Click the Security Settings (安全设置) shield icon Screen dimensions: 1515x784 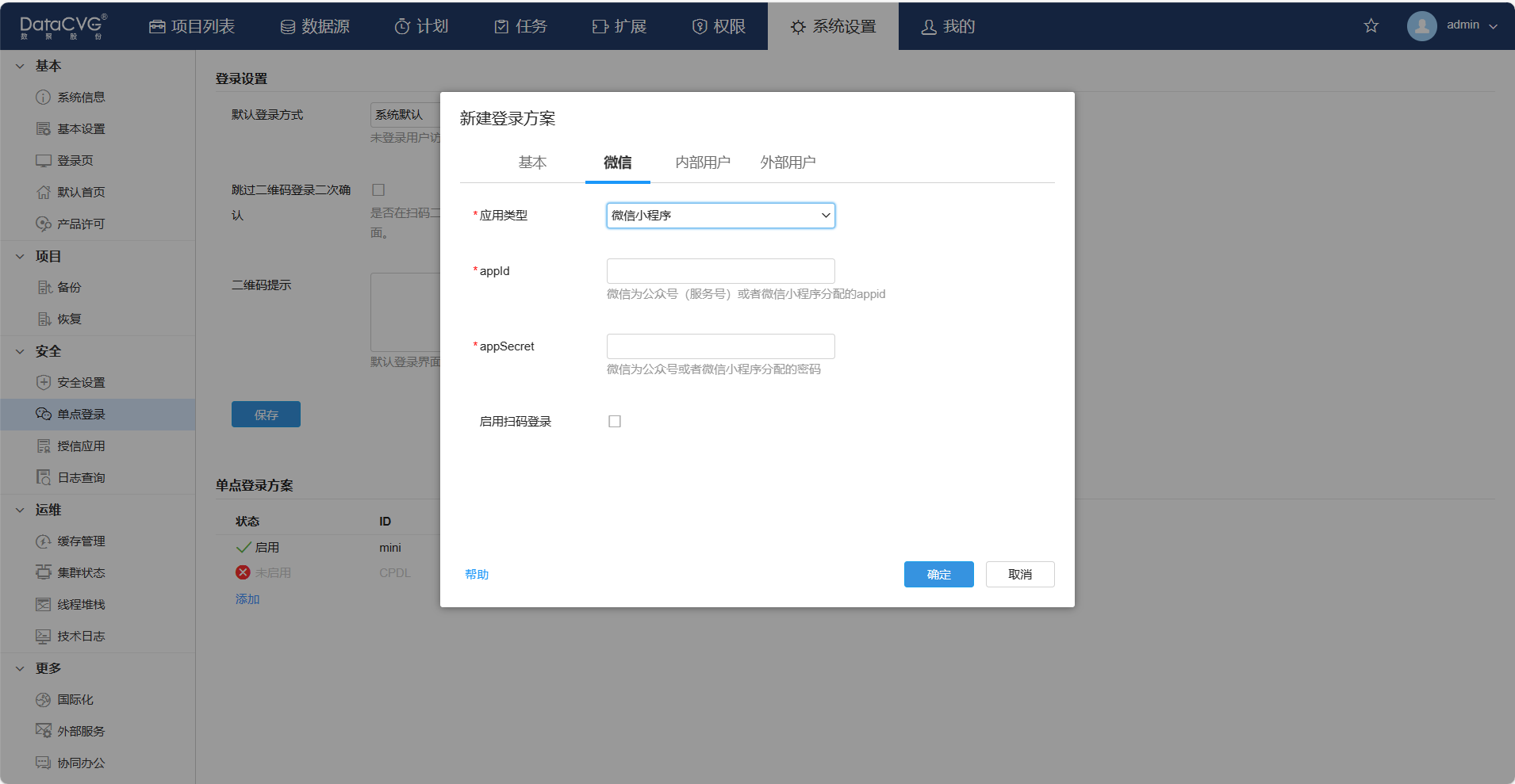[x=43, y=382]
